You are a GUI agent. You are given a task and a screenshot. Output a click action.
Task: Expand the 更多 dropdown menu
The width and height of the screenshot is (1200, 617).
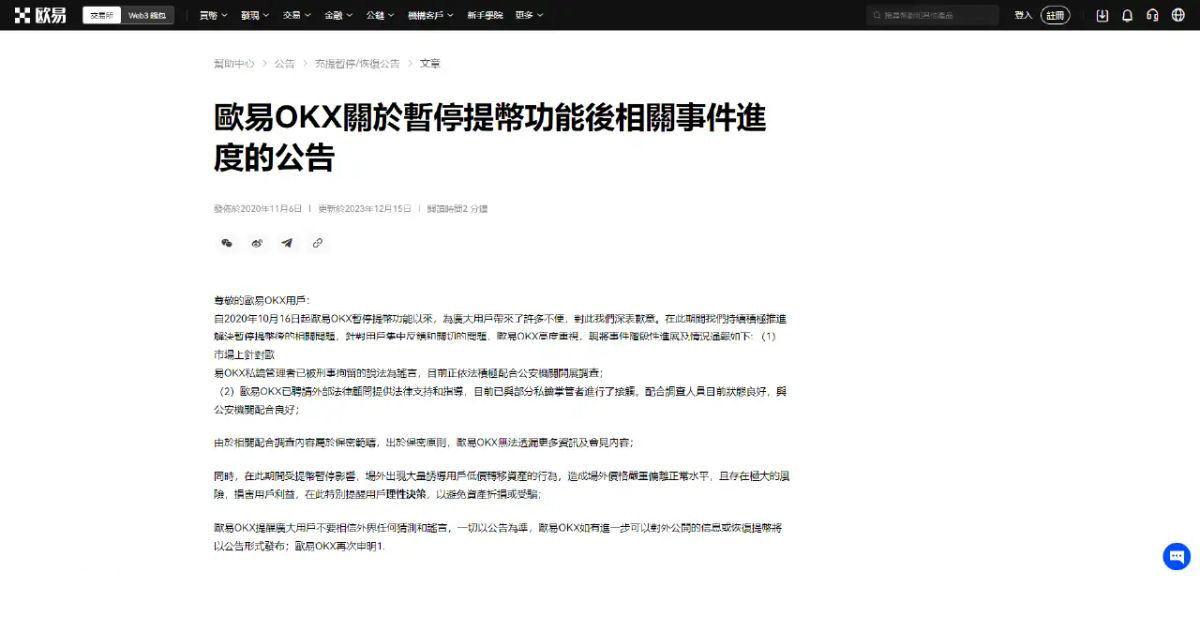point(530,15)
